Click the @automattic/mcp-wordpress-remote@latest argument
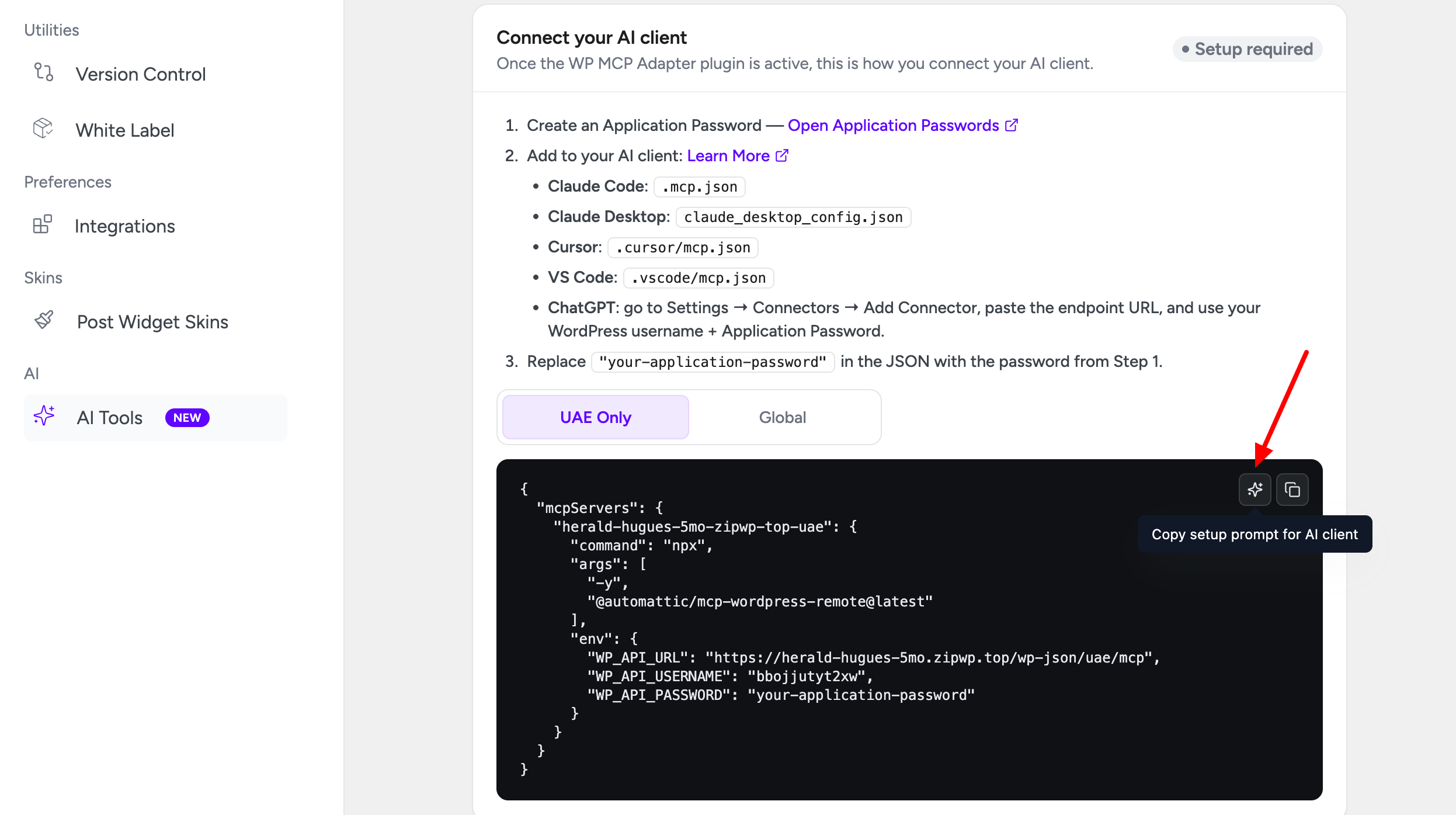The image size is (1456, 815). (x=760, y=601)
